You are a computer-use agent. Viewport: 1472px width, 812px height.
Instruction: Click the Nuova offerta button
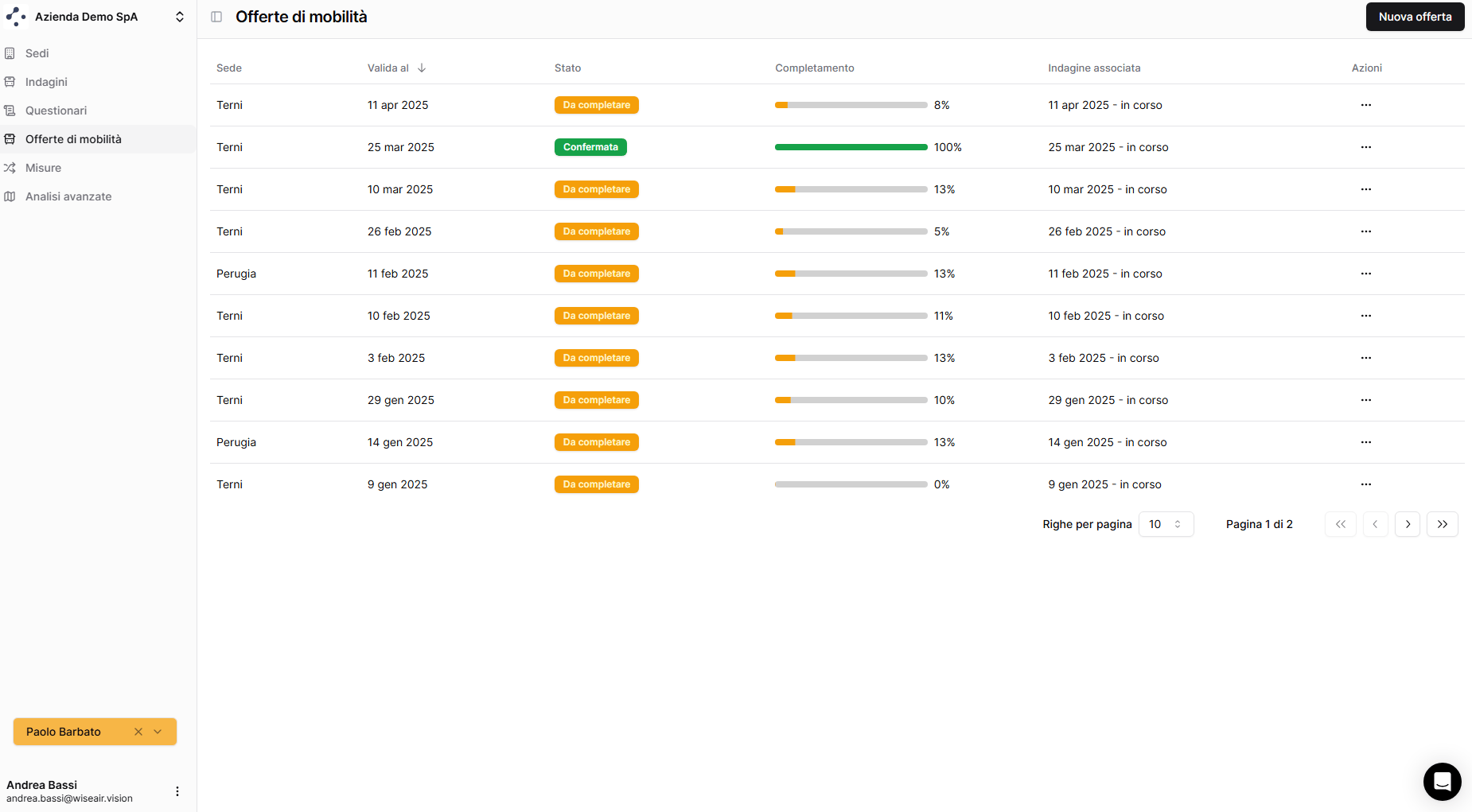1415,17
